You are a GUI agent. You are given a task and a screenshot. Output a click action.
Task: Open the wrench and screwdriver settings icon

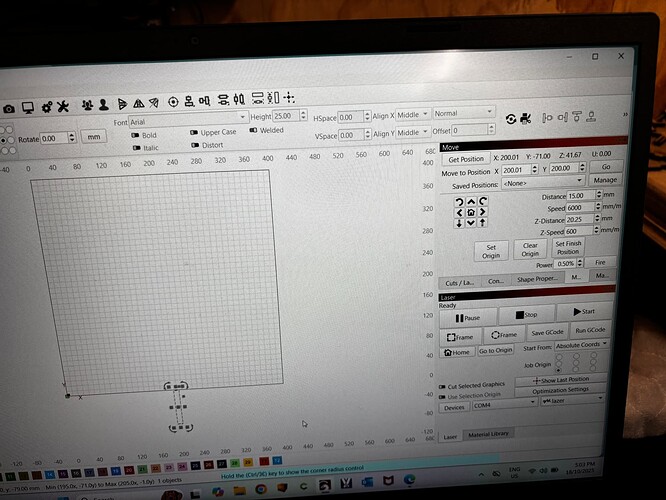click(59, 106)
